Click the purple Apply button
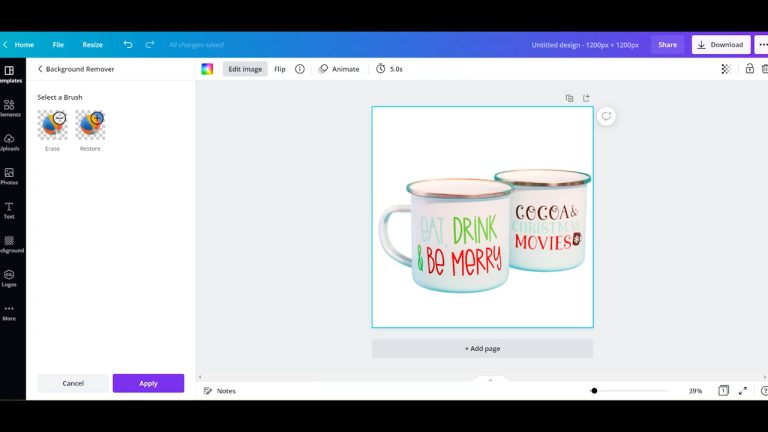The image size is (768, 432). [x=148, y=383]
